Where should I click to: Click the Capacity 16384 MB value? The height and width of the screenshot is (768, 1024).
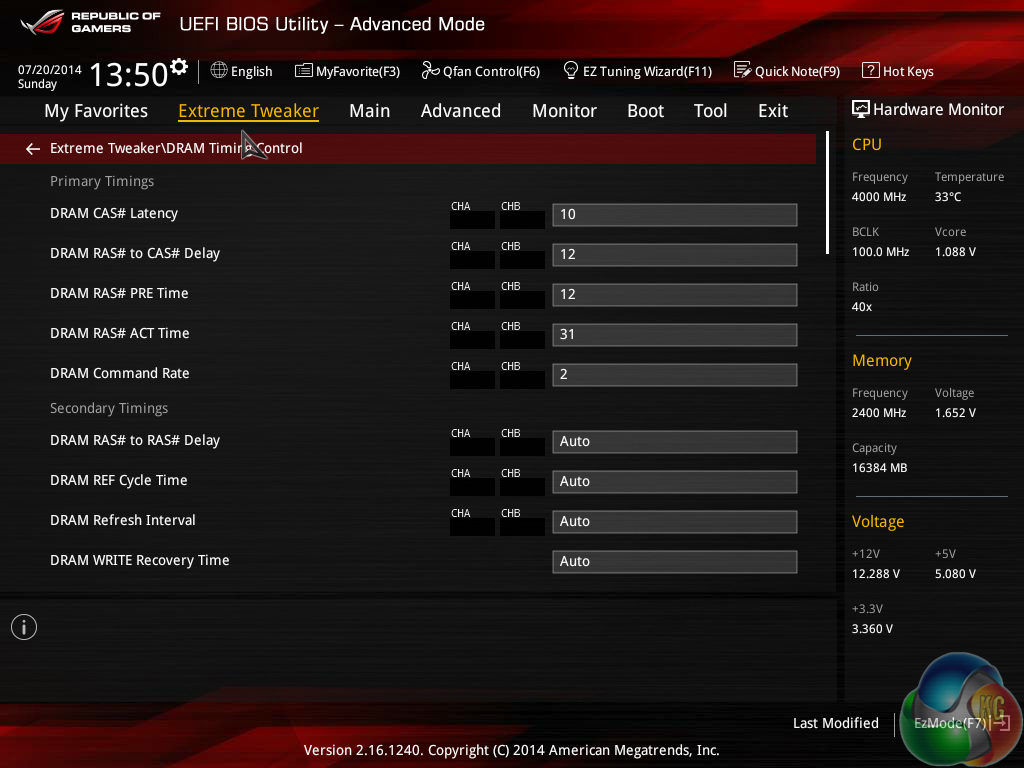879,468
